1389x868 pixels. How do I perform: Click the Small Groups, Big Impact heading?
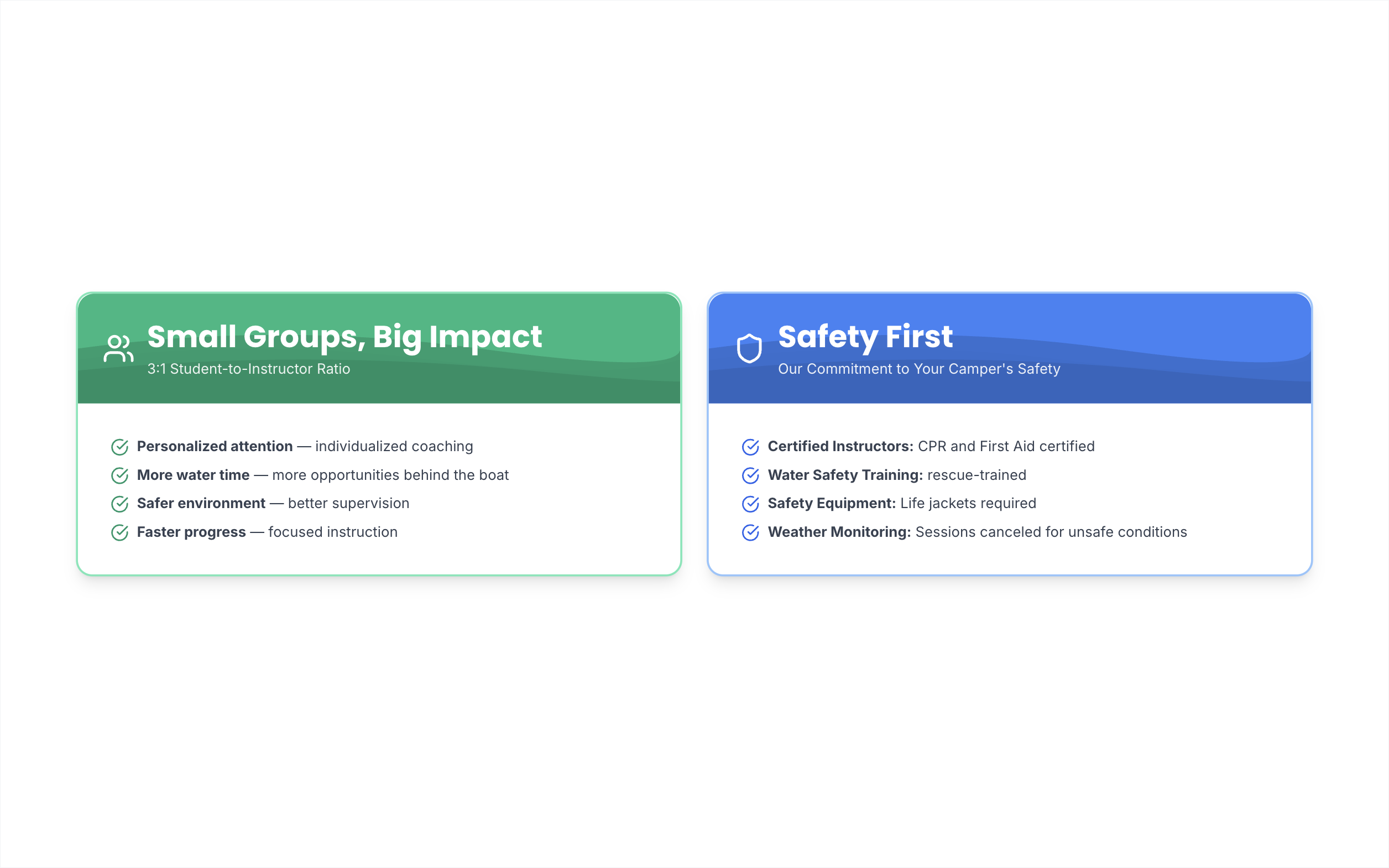pos(344,336)
